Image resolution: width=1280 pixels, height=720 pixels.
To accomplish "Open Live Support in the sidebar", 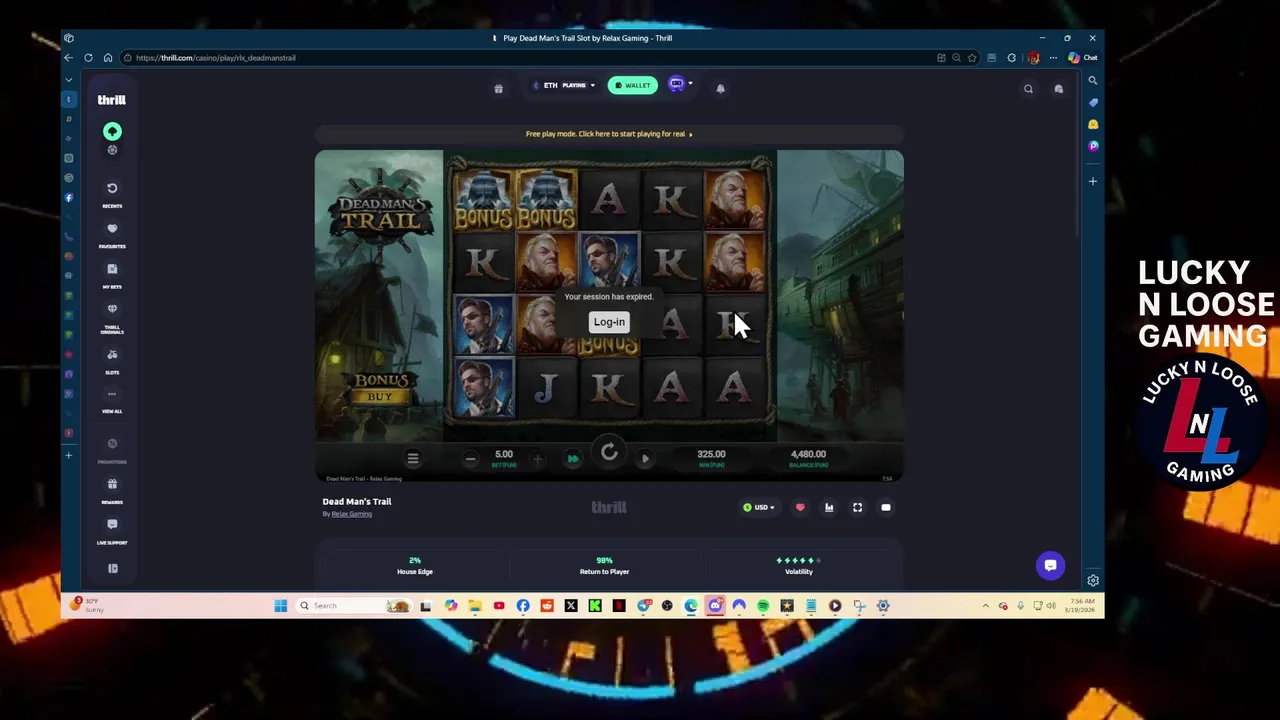I will tap(112, 525).
